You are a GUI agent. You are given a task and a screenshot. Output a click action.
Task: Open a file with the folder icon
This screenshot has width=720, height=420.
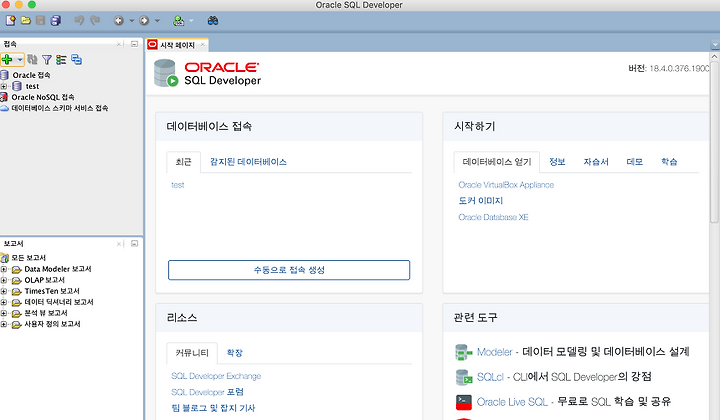pyautogui.click(x=26, y=20)
